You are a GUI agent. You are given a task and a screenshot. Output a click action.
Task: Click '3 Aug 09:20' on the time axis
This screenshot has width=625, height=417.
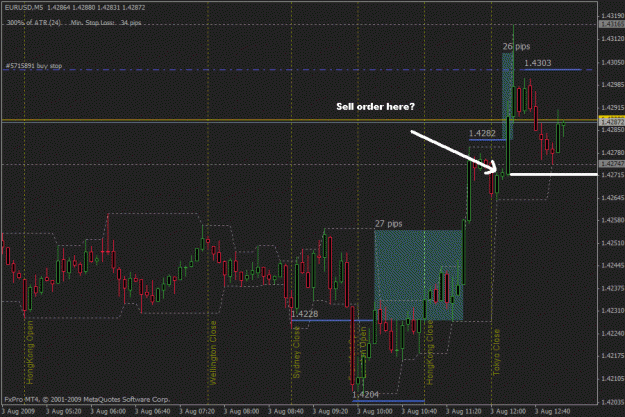pyautogui.click(x=331, y=411)
